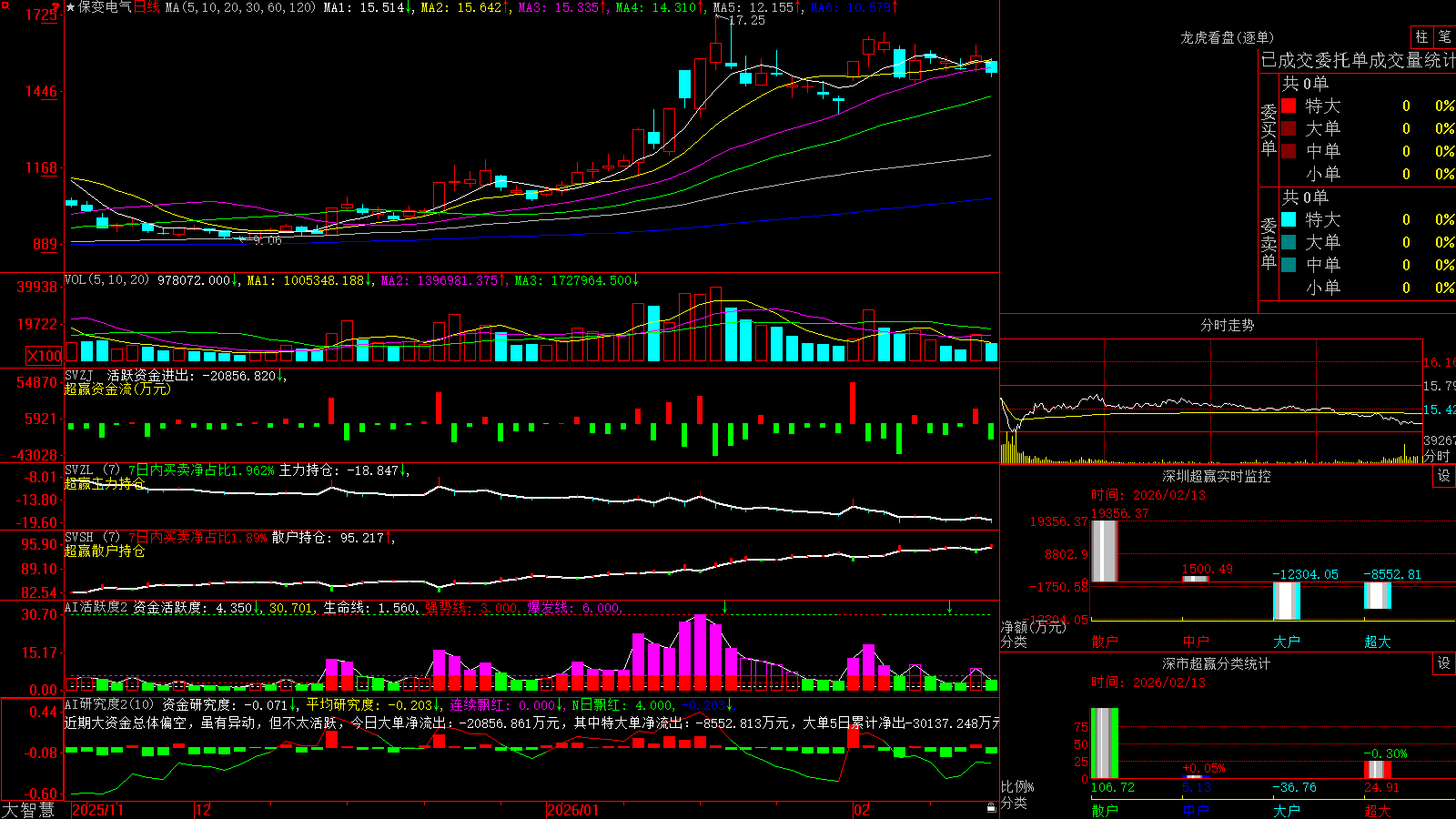Click the 委买单 section label
This screenshot has height=819, width=1456.
tap(1269, 129)
